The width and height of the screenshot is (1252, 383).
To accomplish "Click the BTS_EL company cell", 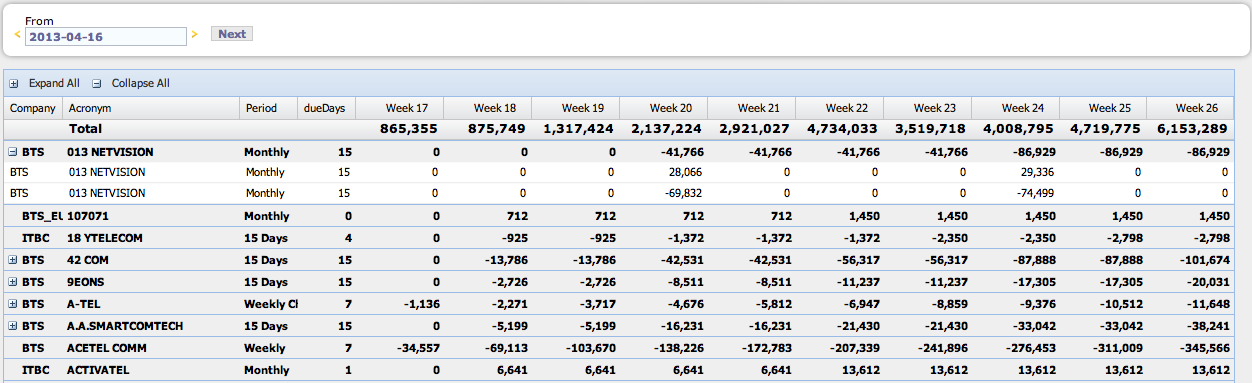I will tap(42, 216).
